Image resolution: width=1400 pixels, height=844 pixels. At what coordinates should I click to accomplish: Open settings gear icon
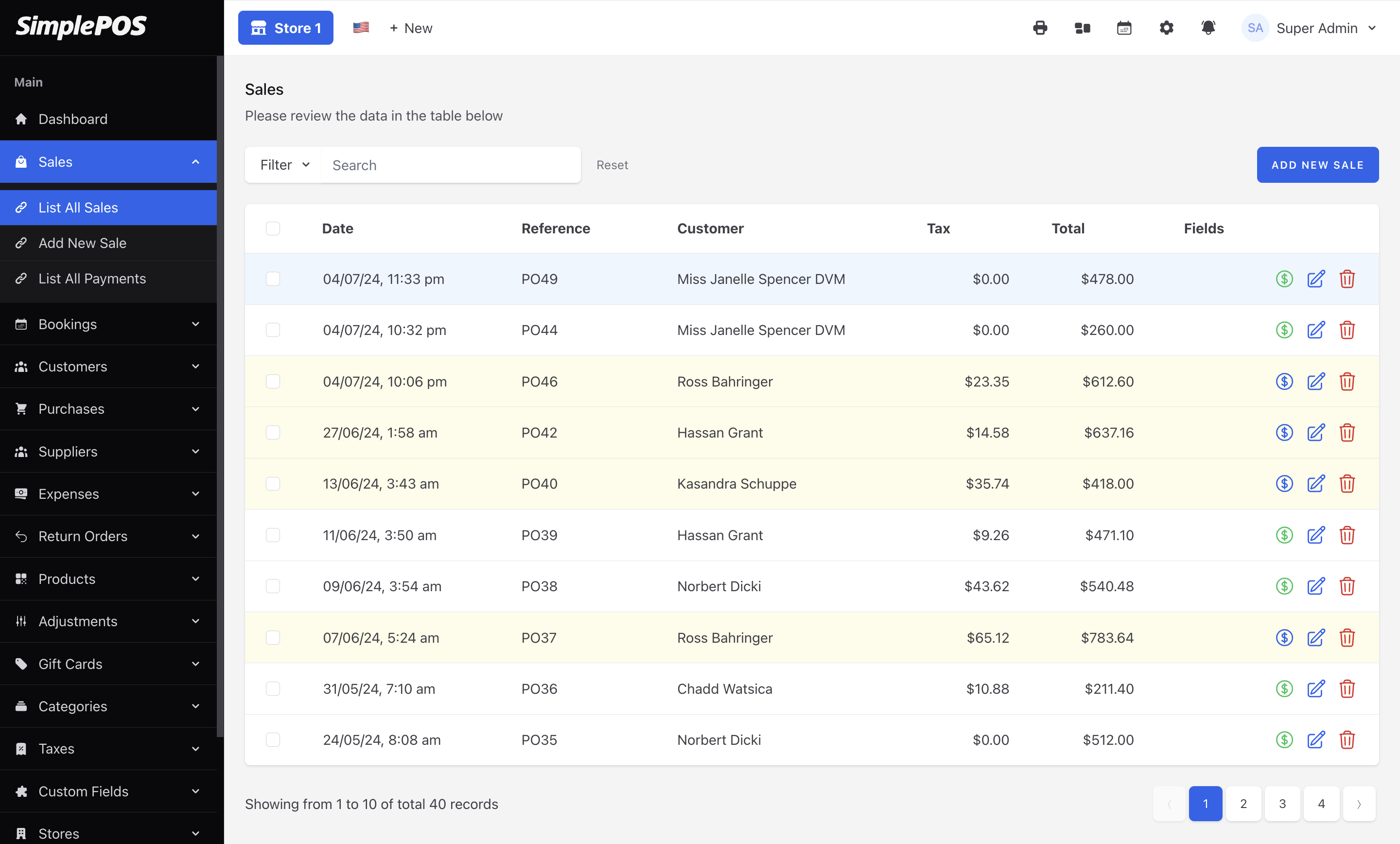(1166, 28)
